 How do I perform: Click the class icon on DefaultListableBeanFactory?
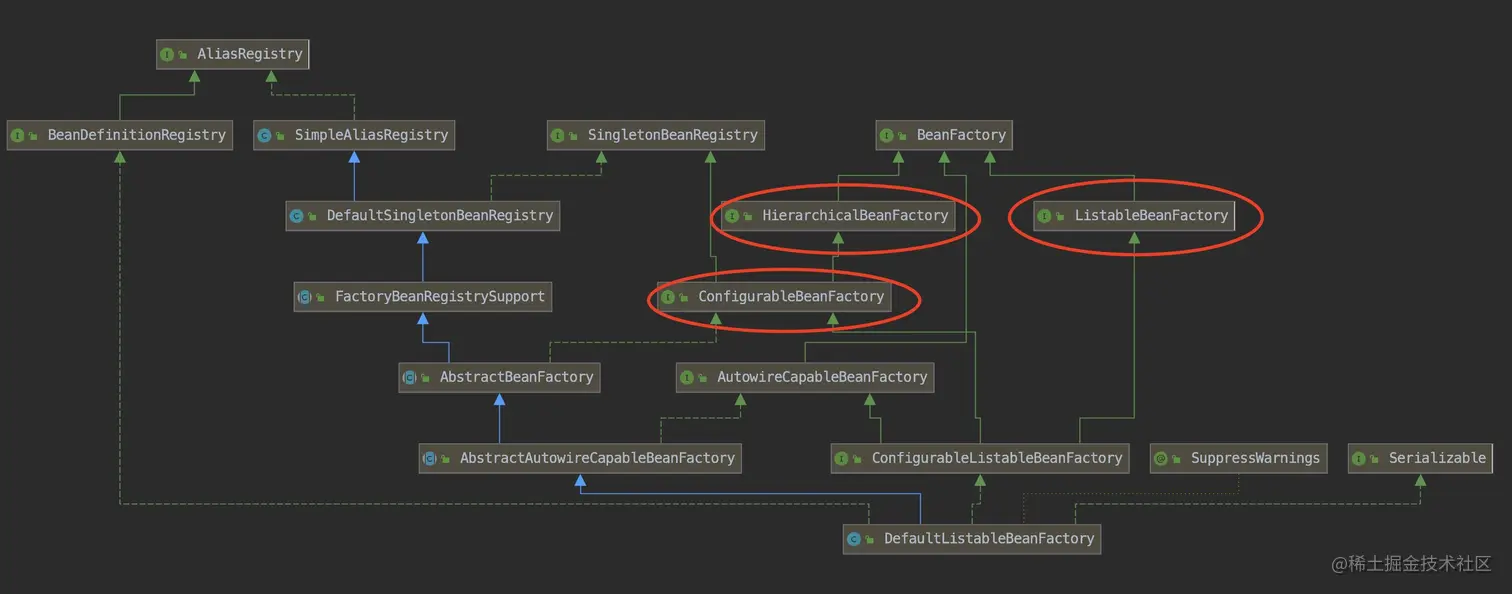click(x=854, y=539)
